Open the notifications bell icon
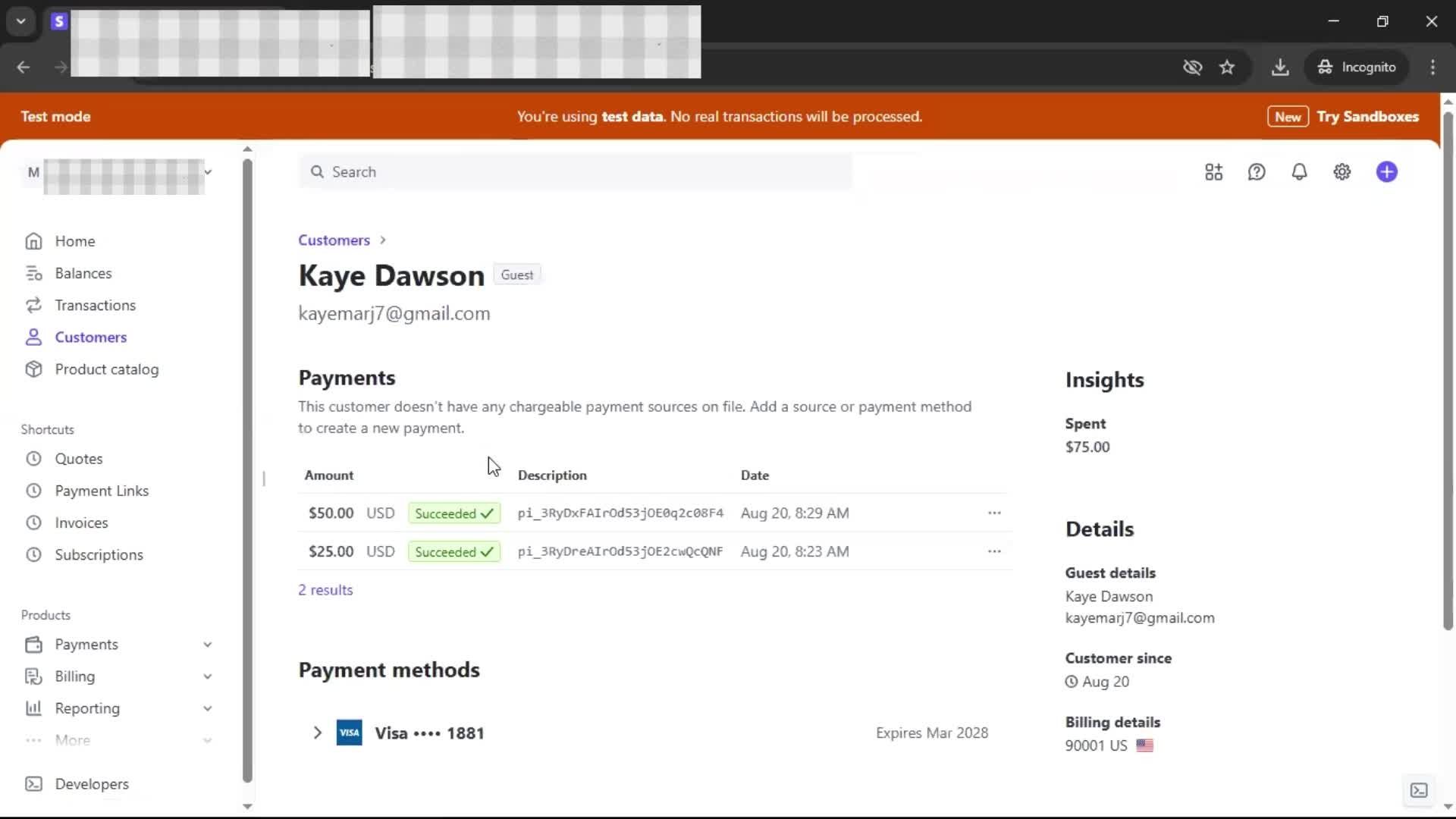 click(x=1299, y=172)
